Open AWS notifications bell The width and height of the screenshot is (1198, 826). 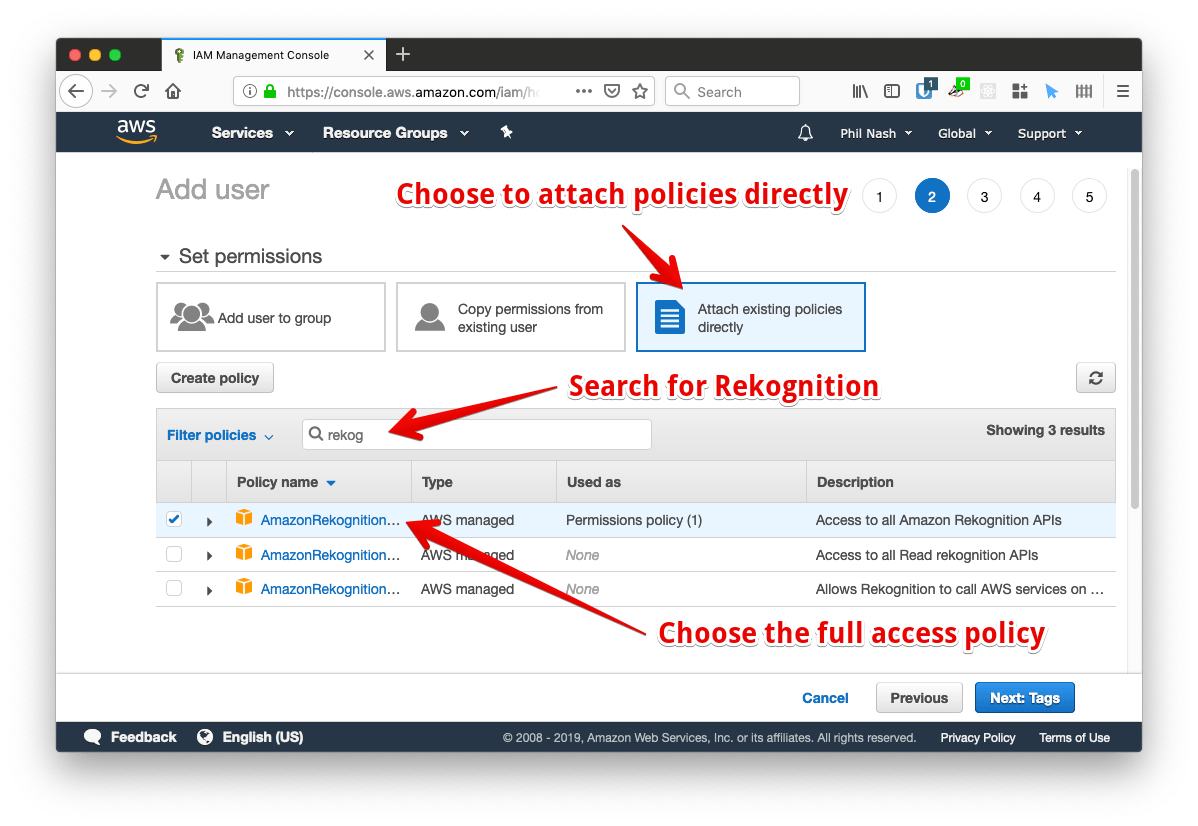pos(805,133)
